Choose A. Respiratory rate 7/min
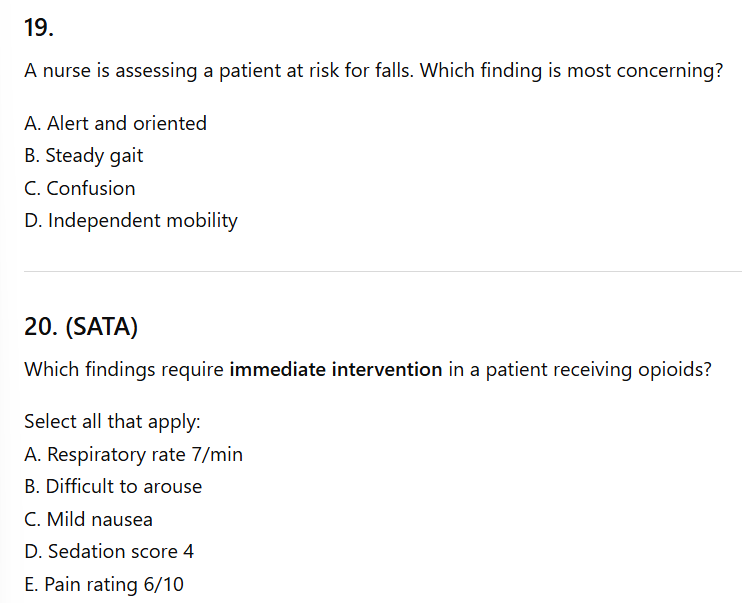Viewport: 742px width, 603px height. click(x=133, y=454)
